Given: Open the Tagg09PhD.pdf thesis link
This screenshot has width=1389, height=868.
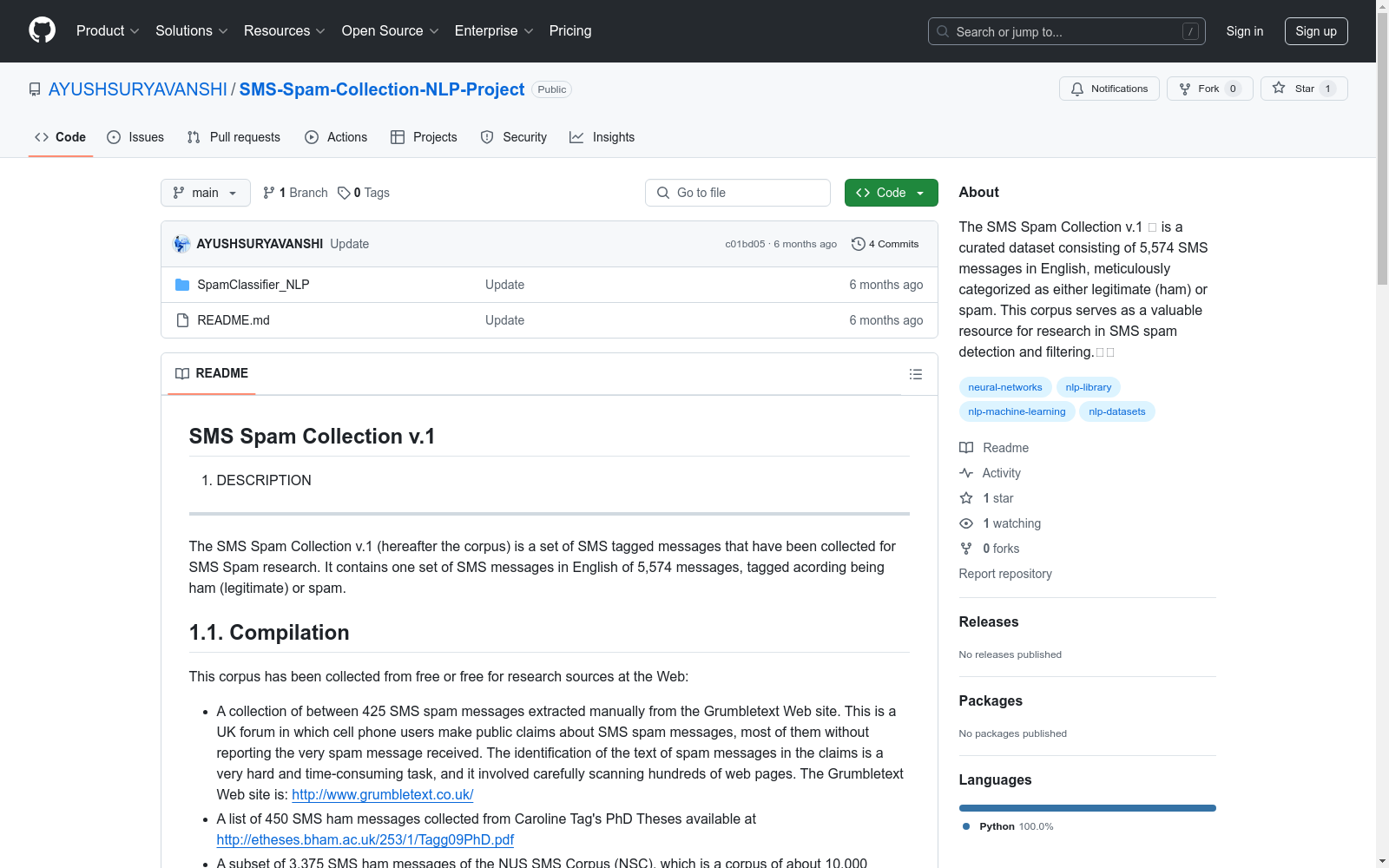Looking at the screenshot, I should 365,839.
